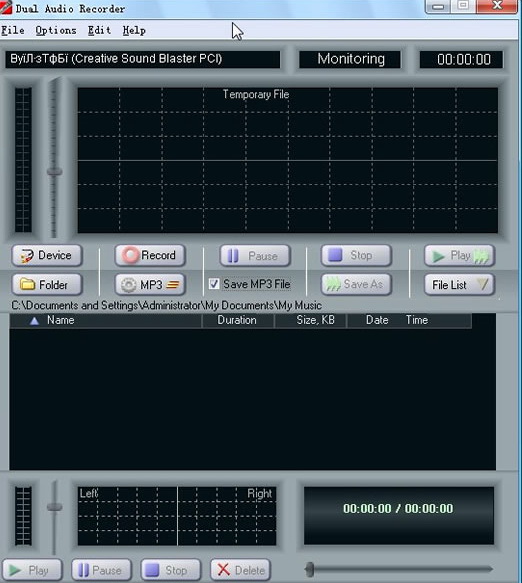Open the Edit menu
Image resolution: width=522 pixels, height=583 pixels.
[99, 30]
